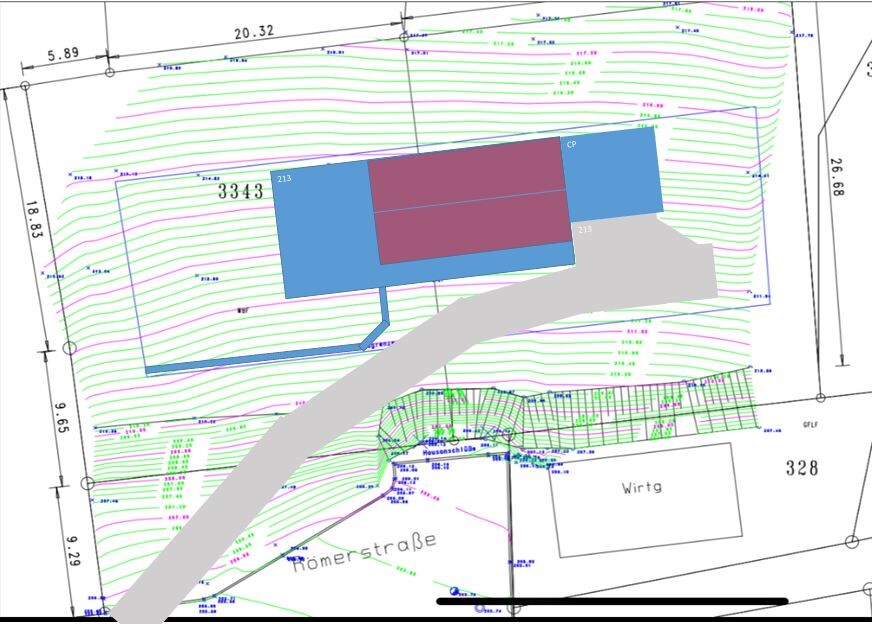
Task: Select the upper half of the maroon building
Action: tap(464, 176)
